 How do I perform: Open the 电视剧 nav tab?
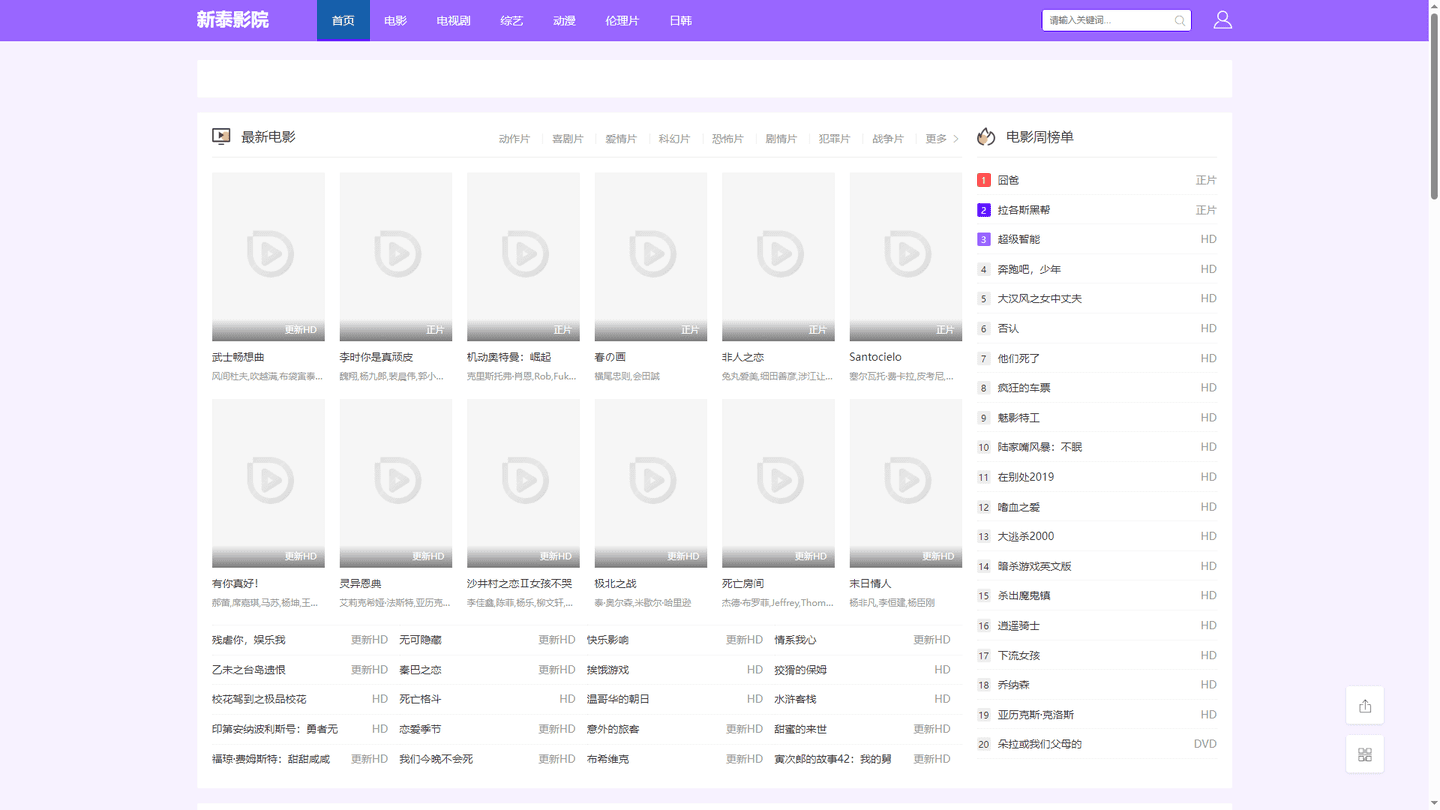pyautogui.click(x=453, y=20)
